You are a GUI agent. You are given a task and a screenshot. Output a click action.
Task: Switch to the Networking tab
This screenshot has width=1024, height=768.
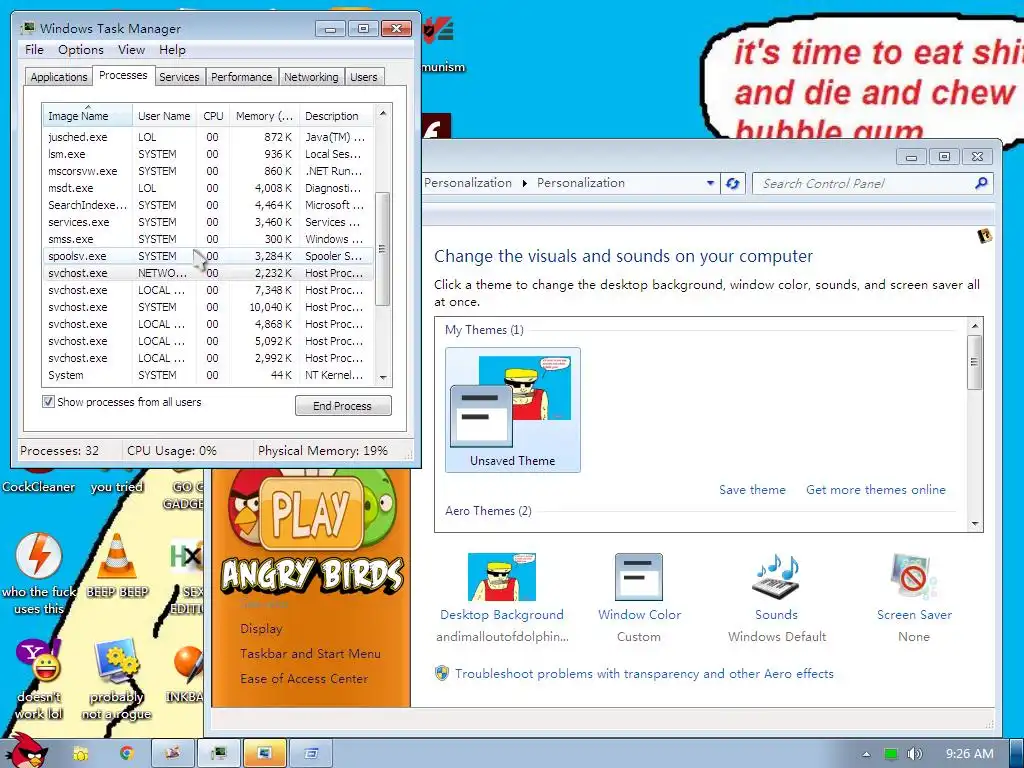coord(311,77)
